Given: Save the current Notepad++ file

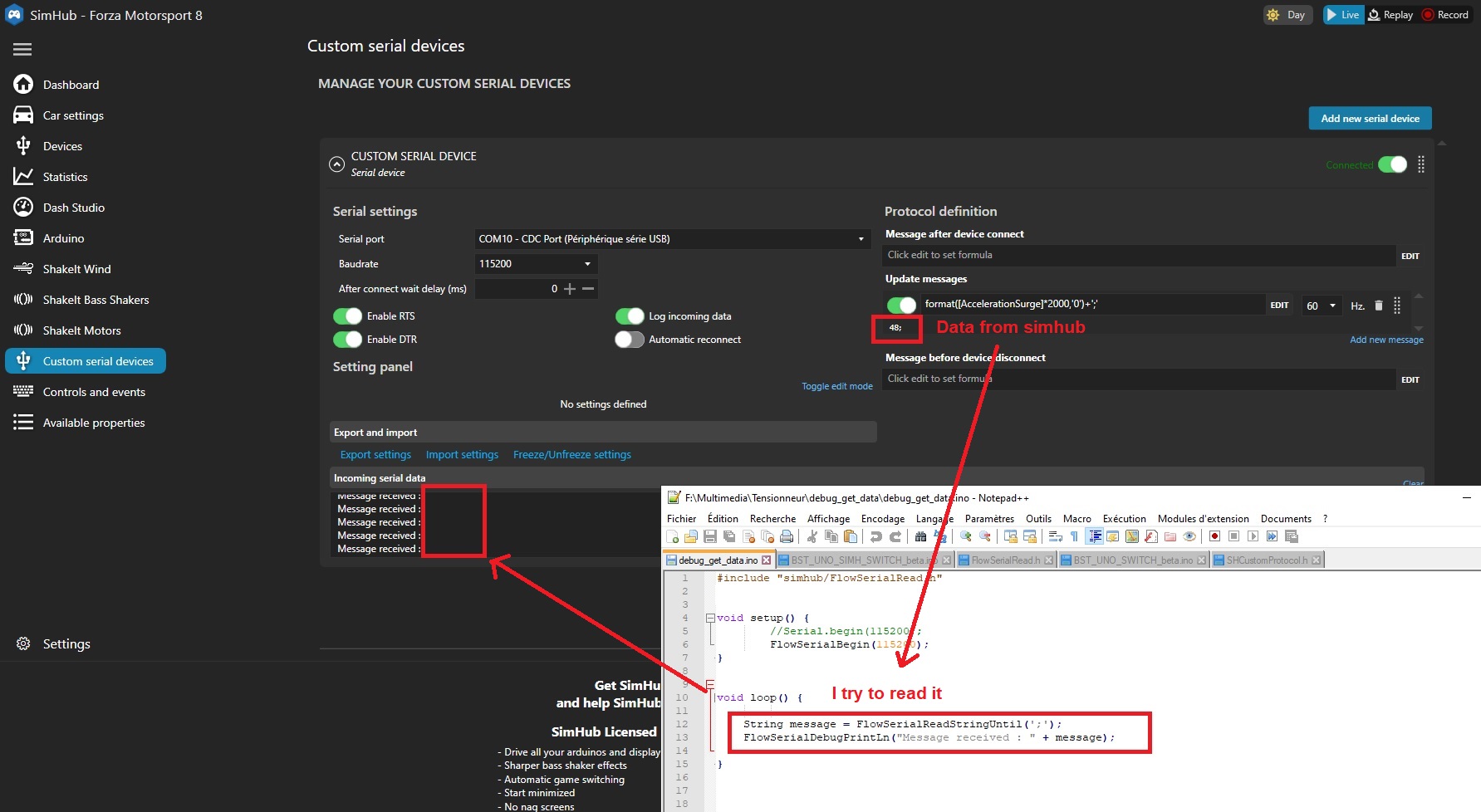Looking at the screenshot, I should click(710, 536).
